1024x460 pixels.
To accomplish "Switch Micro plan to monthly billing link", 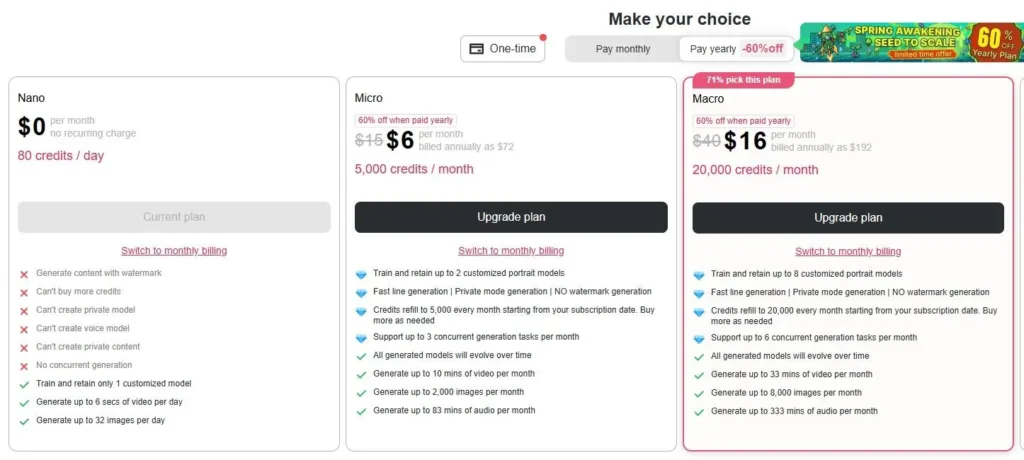I will coord(511,251).
